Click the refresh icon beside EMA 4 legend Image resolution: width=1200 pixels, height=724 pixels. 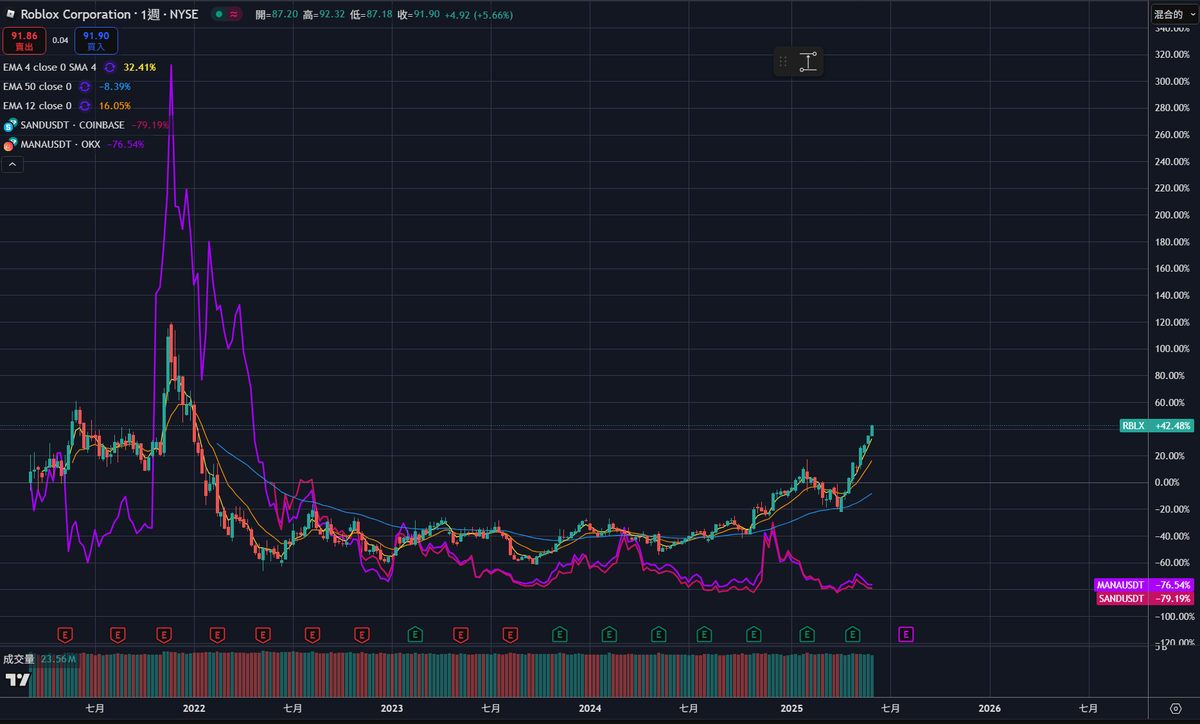tap(110, 67)
